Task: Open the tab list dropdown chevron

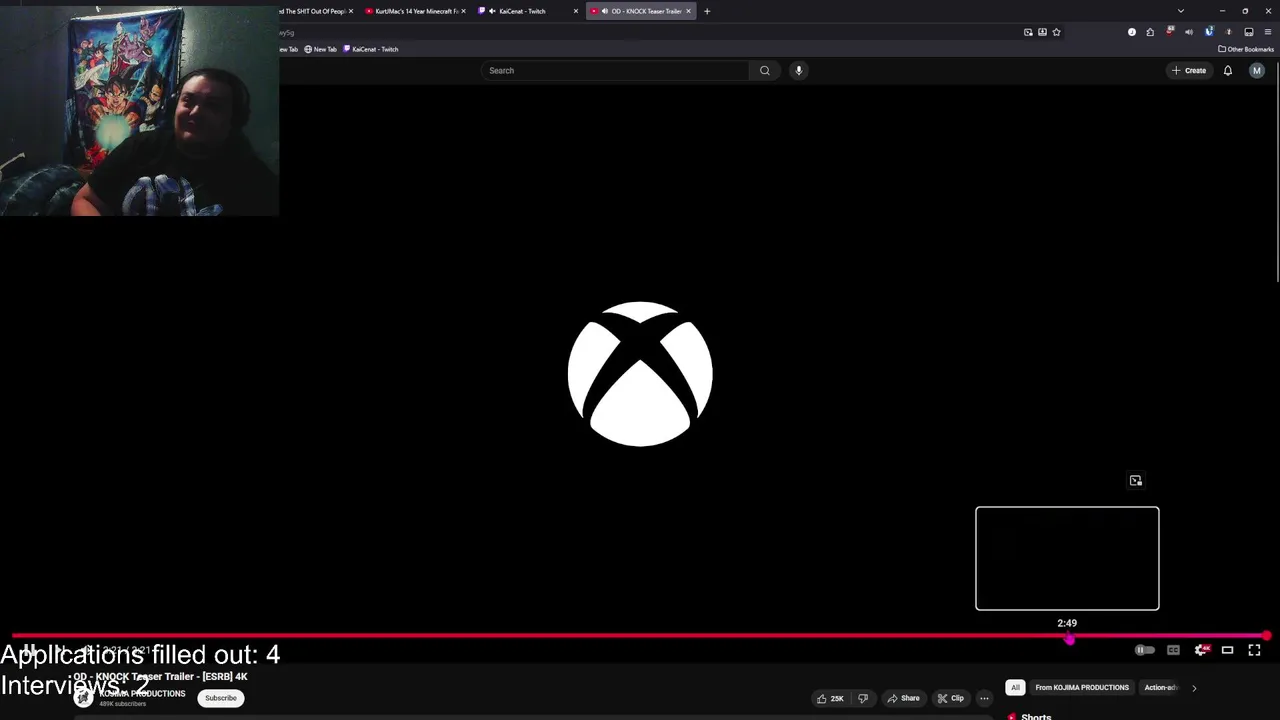Action: 1180,11
